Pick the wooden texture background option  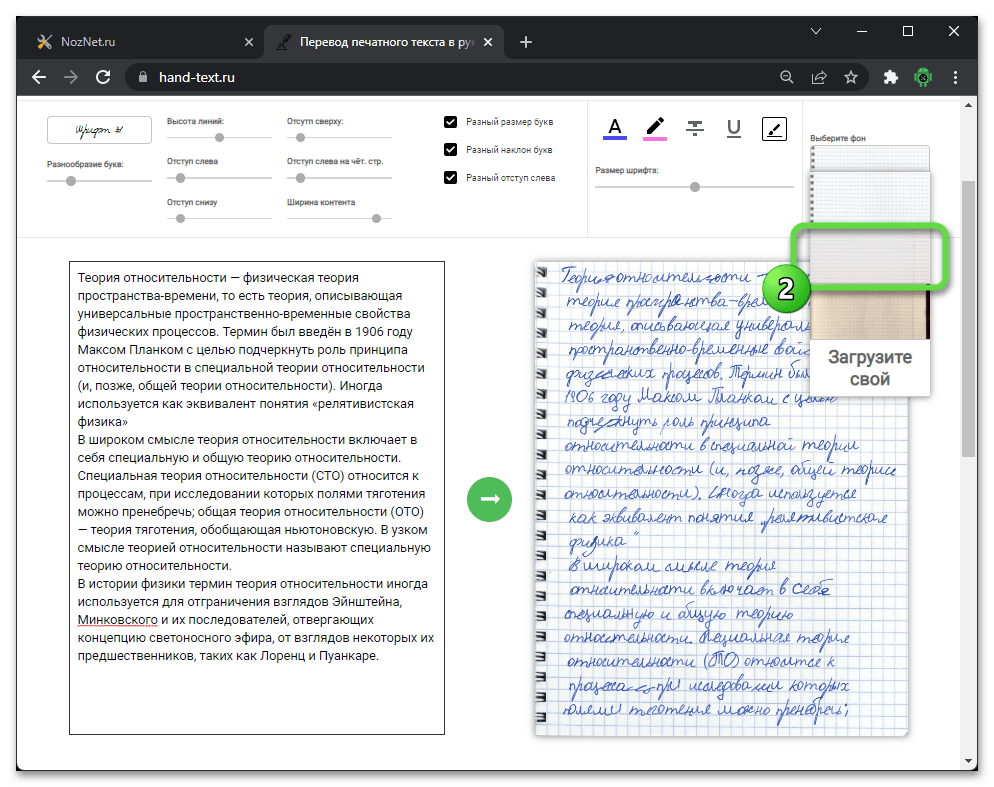point(868,313)
